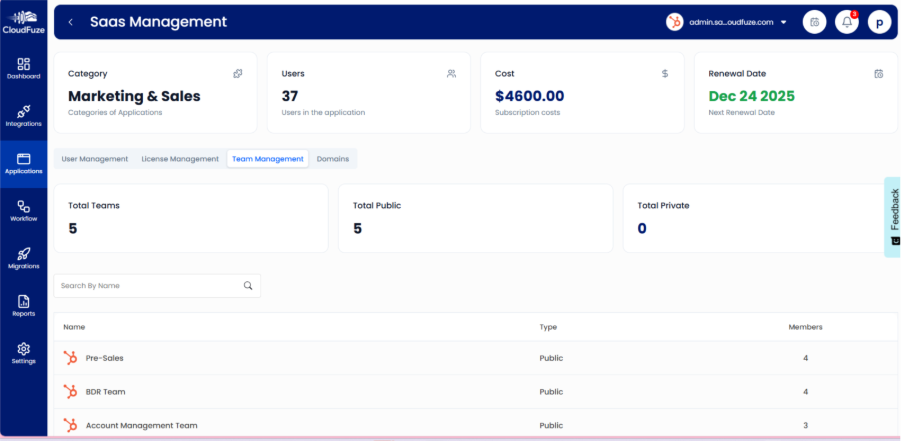Open the Reports sidebar icon

click(24, 301)
